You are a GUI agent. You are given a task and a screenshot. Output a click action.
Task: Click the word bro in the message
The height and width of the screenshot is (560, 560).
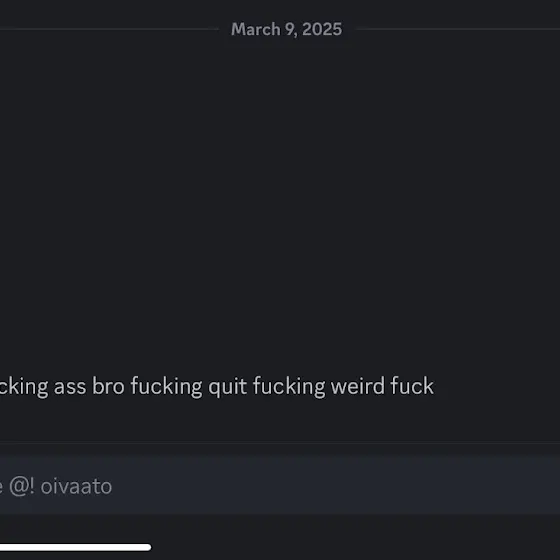[x=108, y=386]
